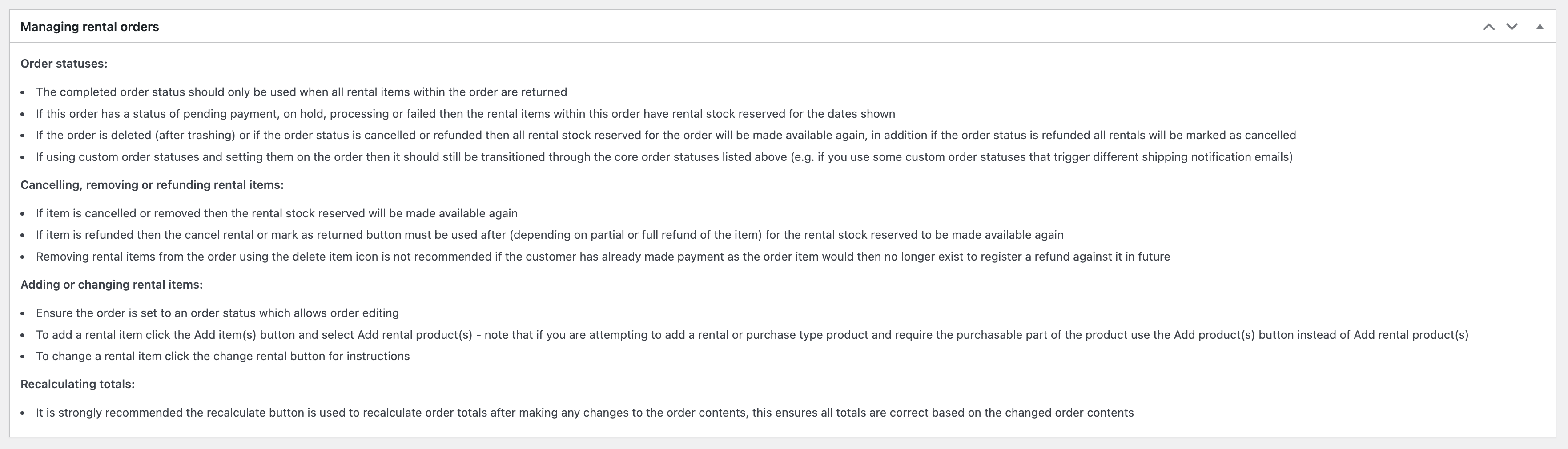1568x449 pixels.
Task: Click the recalculate button recommendation bullet
Action: 584,413
